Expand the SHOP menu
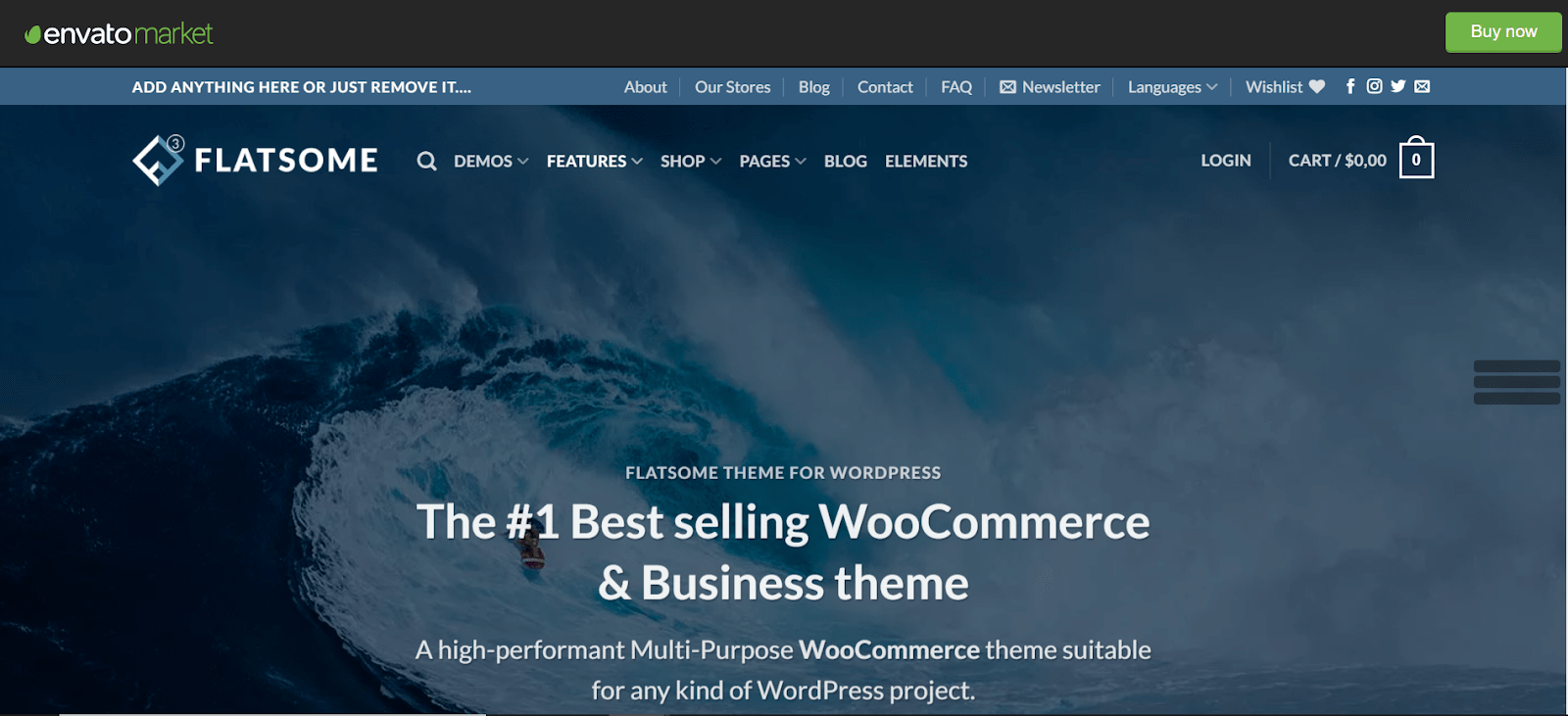The image size is (1568, 716). pyautogui.click(x=691, y=161)
